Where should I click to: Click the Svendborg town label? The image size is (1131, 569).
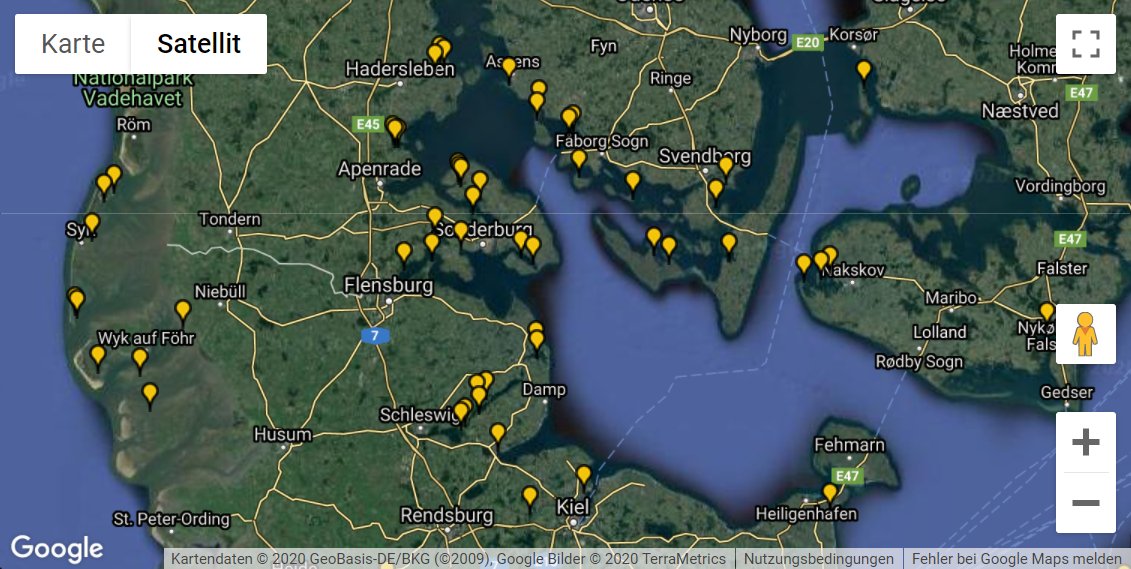(x=705, y=156)
